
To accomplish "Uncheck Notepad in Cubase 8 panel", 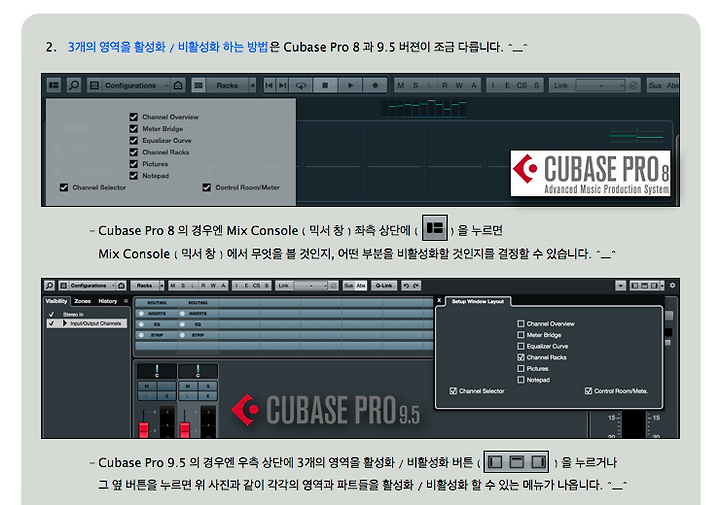I will pyautogui.click(x=134, y=176).
